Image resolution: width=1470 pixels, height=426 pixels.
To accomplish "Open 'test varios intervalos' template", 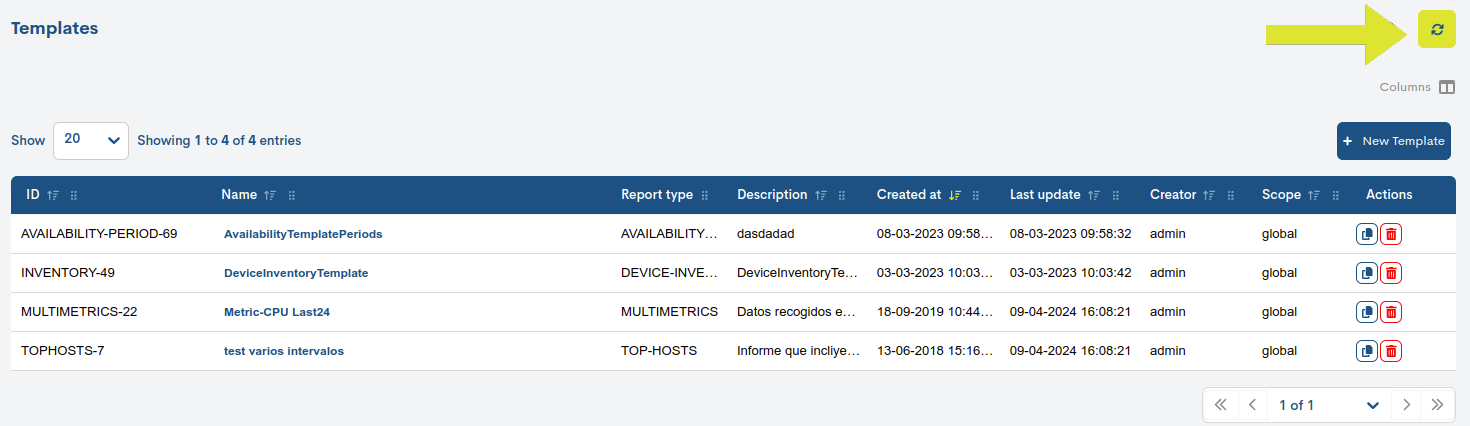I will (284, 351).
